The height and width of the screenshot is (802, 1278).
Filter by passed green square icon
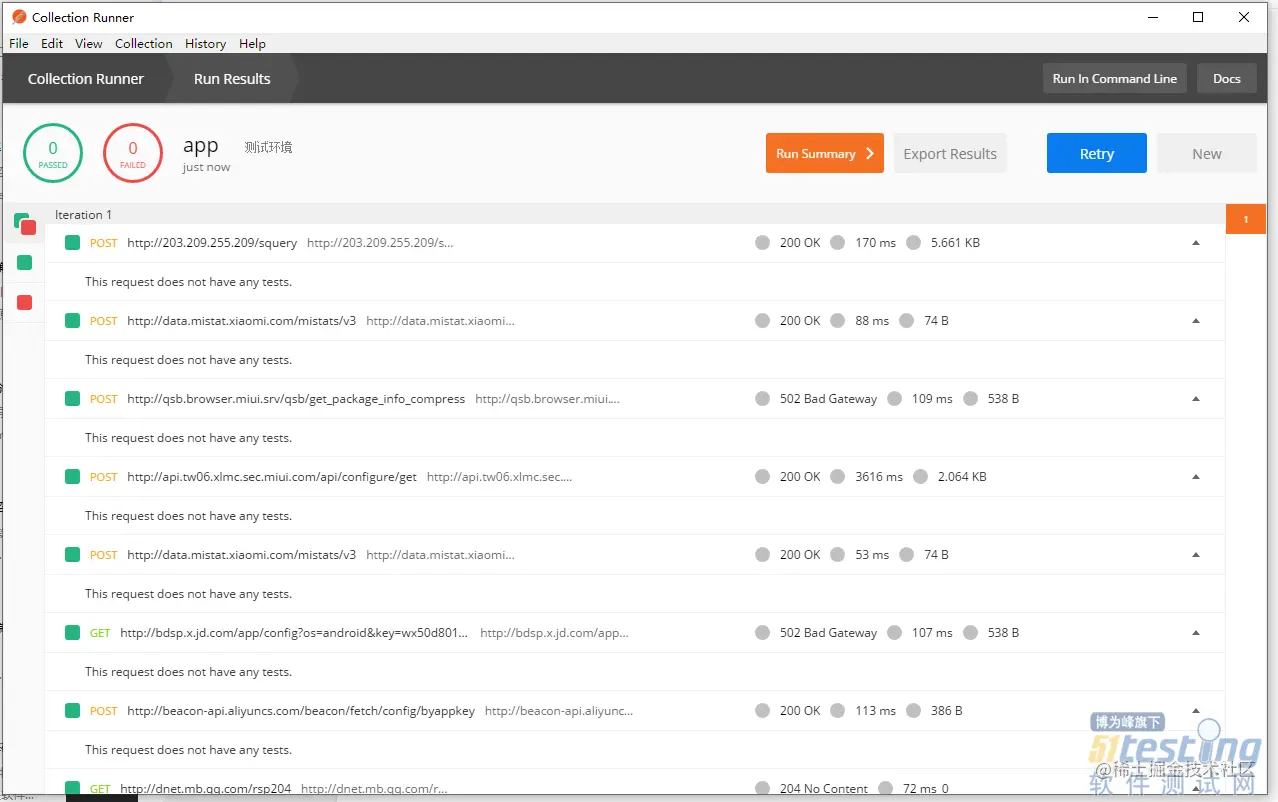click(x=25, y=263)
